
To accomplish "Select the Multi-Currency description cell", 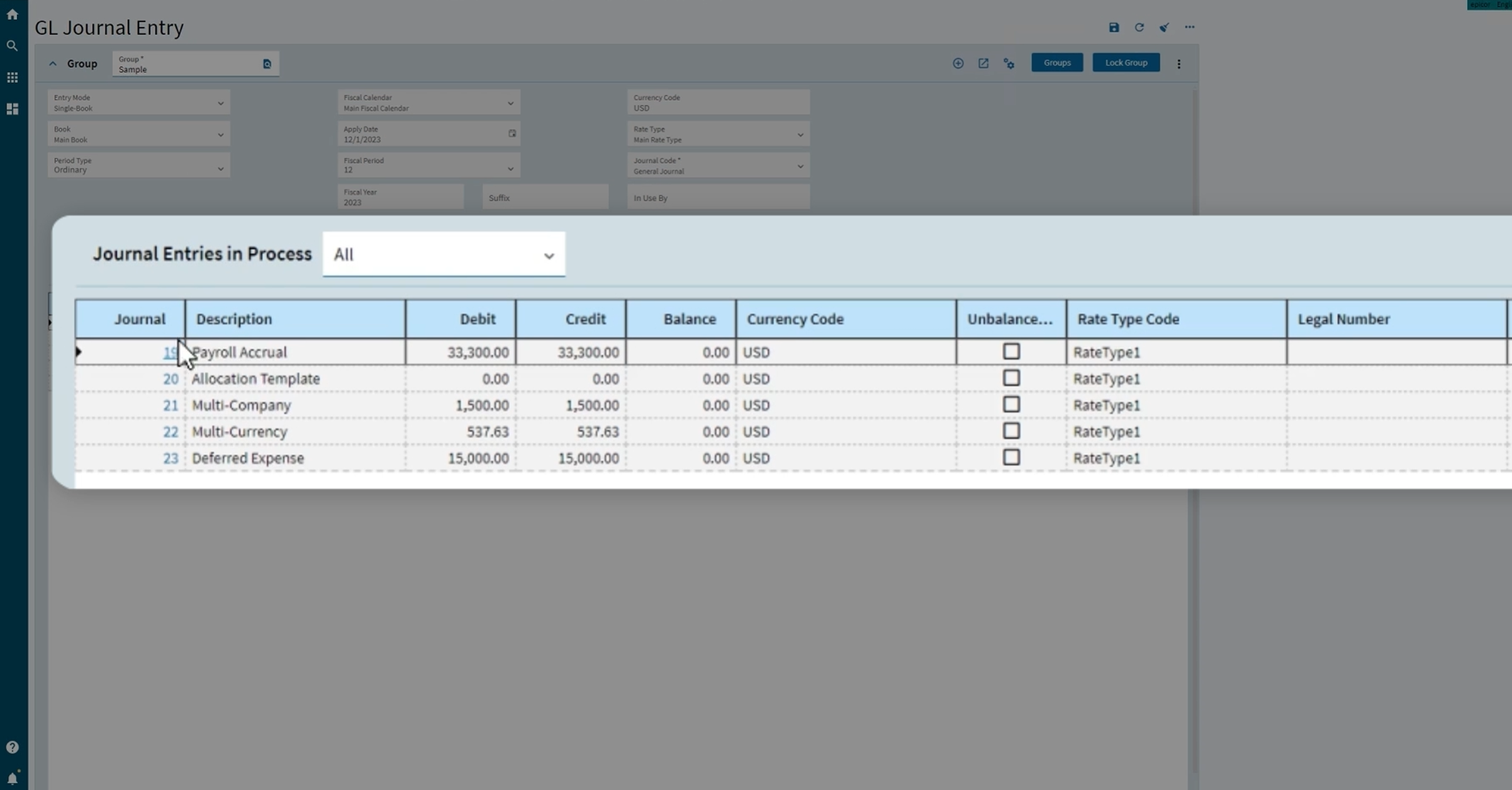I will pos(295,431).
